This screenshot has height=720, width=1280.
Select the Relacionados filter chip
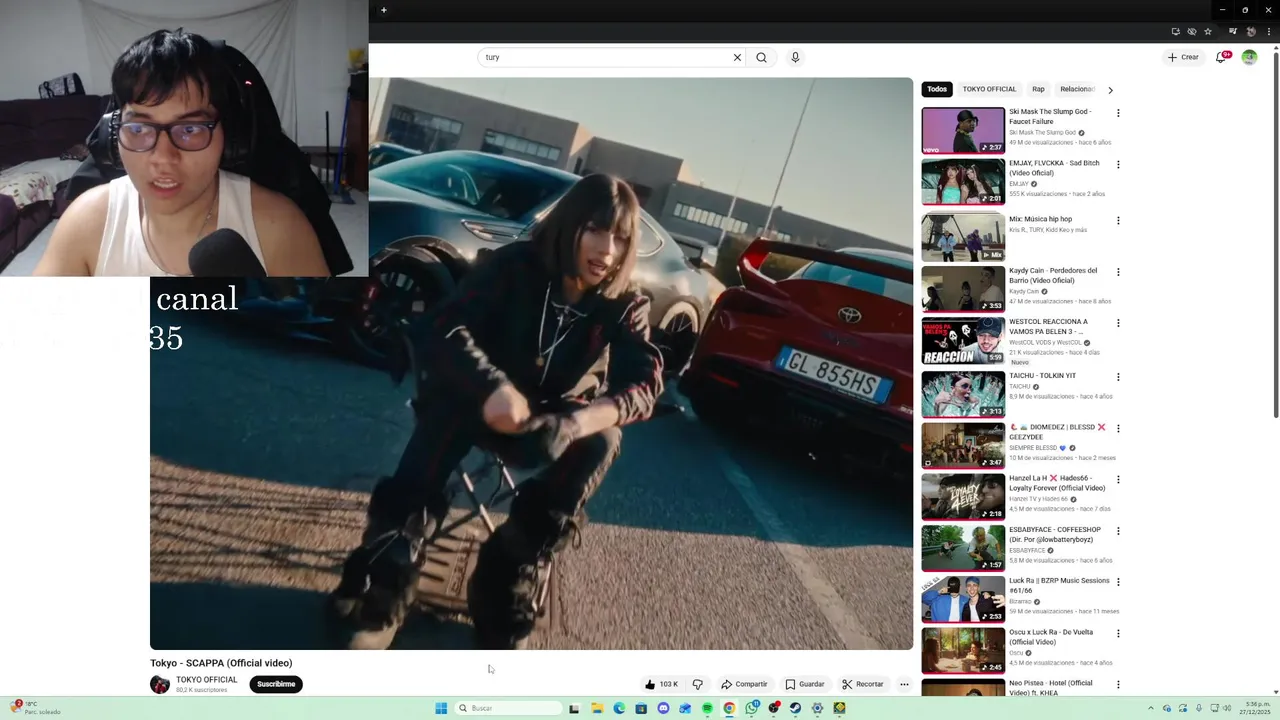1077,89
